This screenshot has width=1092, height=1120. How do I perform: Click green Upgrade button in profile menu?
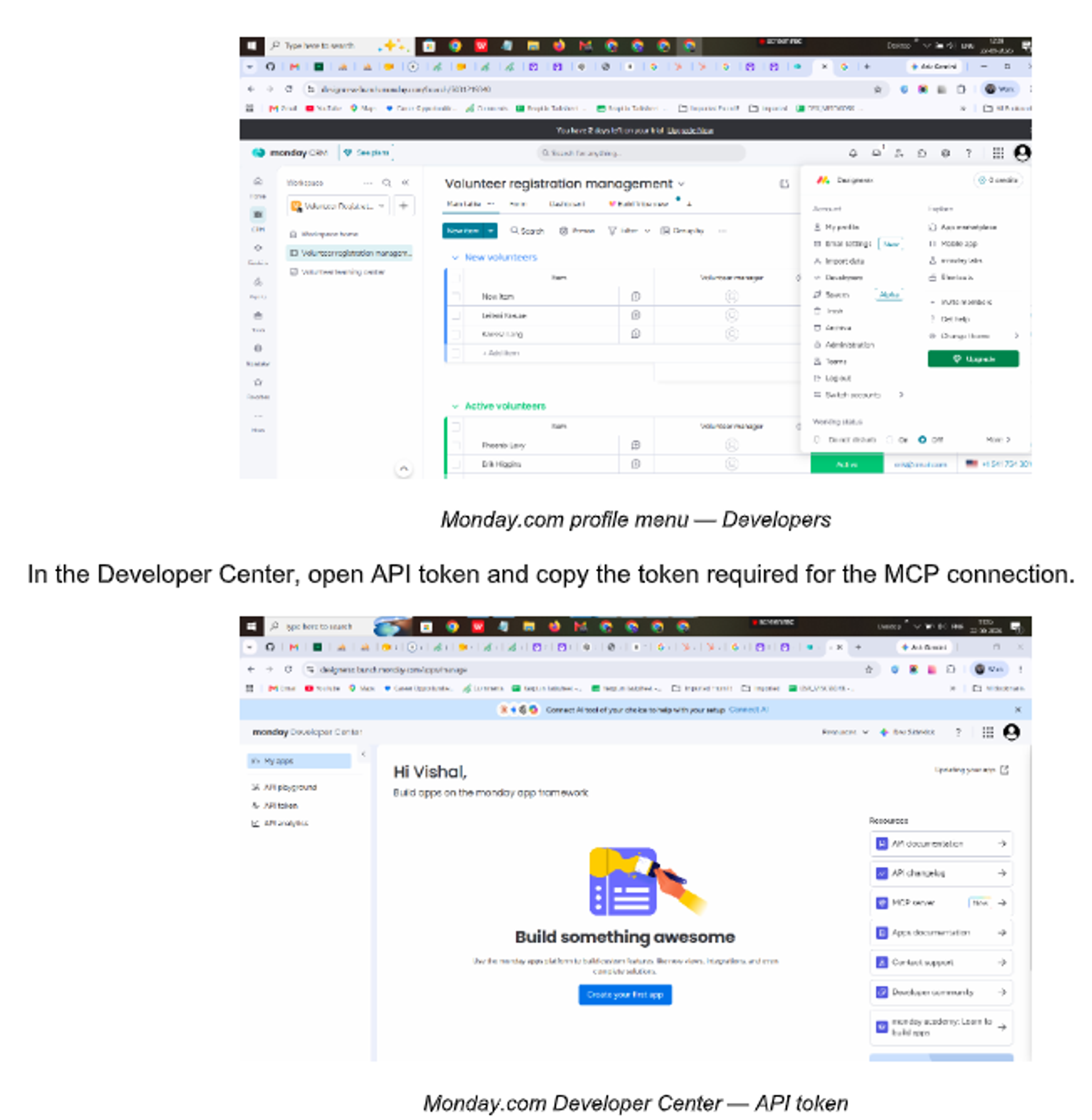click(973, 359)
